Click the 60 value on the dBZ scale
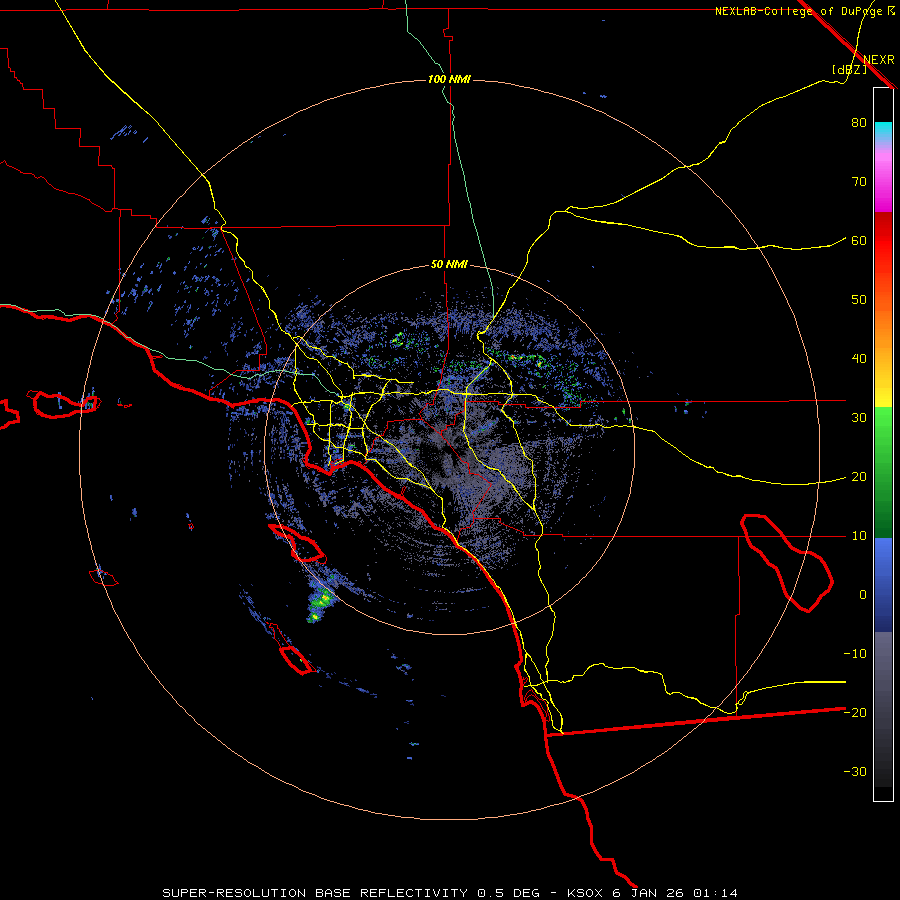 859,241
